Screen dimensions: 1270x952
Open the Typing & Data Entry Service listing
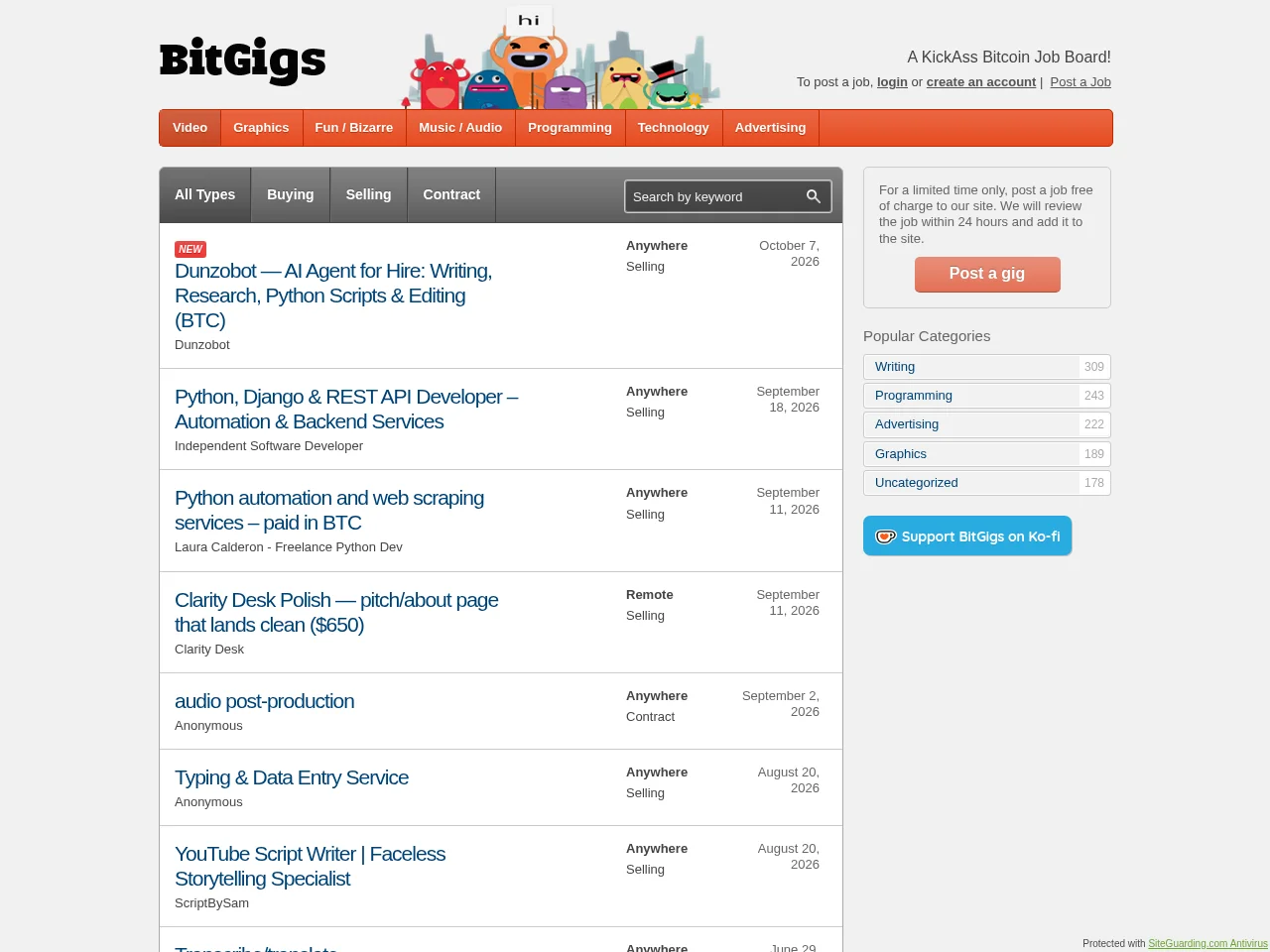coord(292,777)
